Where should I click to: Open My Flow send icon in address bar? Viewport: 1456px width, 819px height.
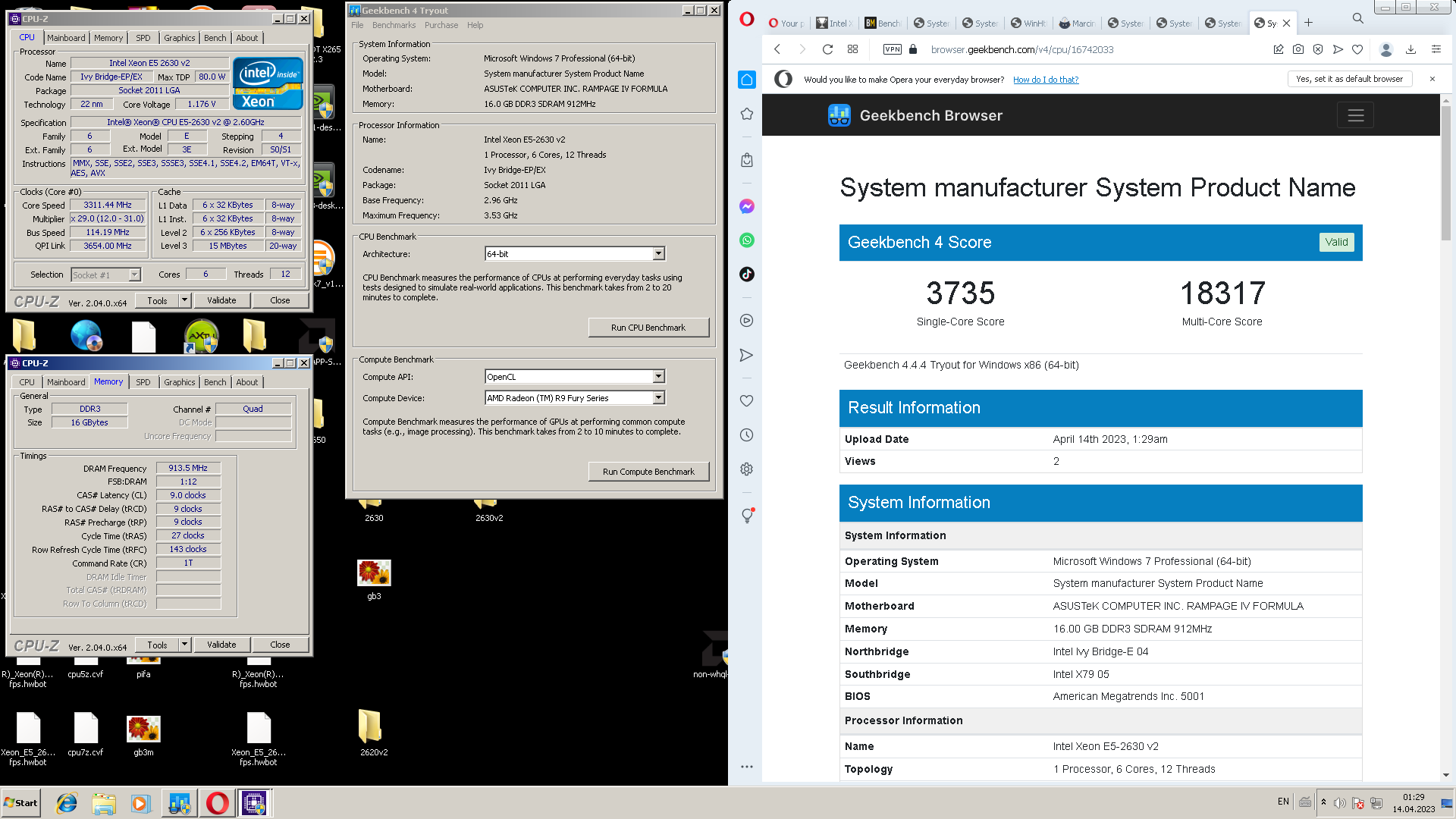pos(1338,49)
